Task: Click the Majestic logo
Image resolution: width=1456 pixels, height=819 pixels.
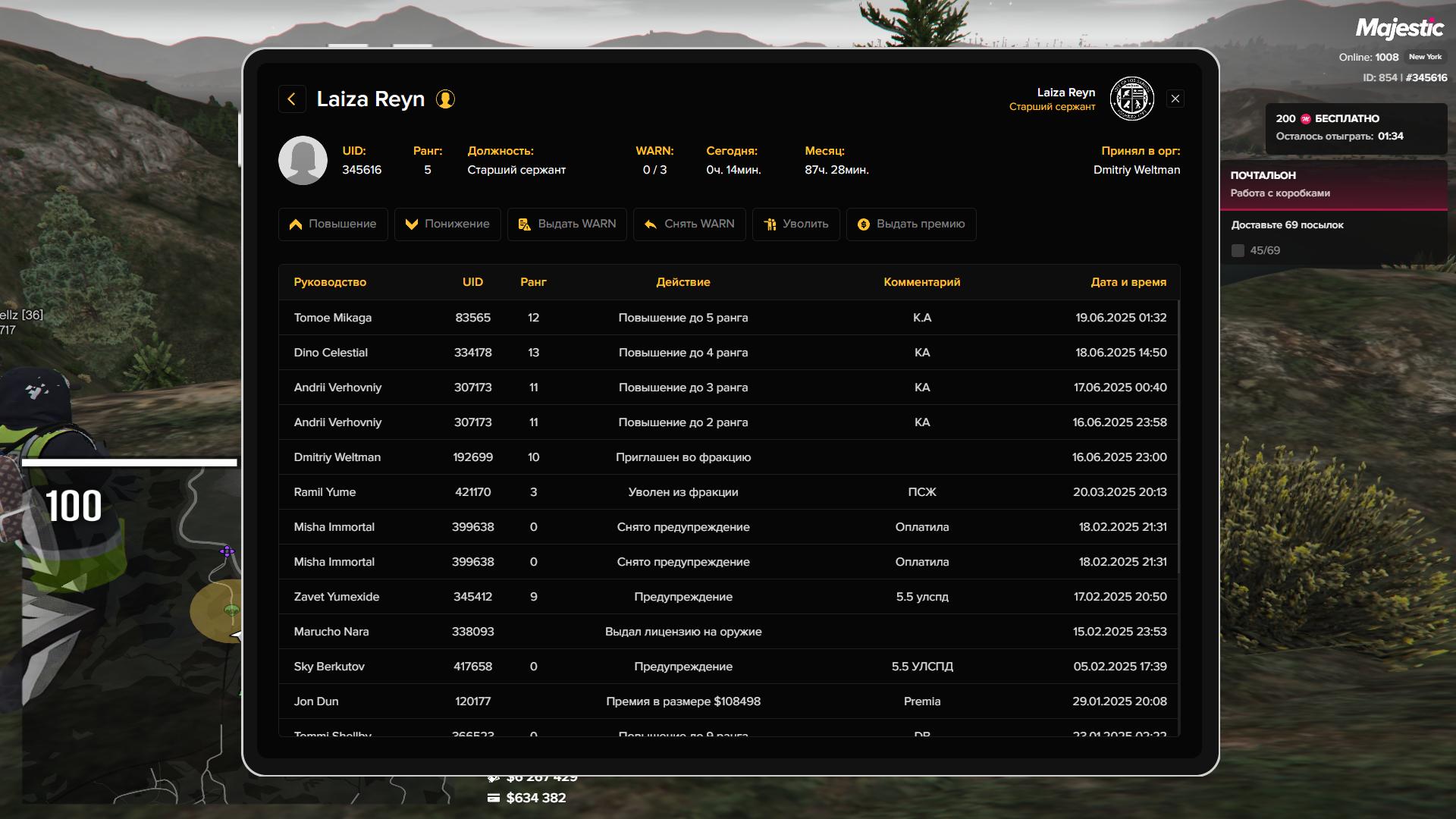Action: click(1400, 28)
